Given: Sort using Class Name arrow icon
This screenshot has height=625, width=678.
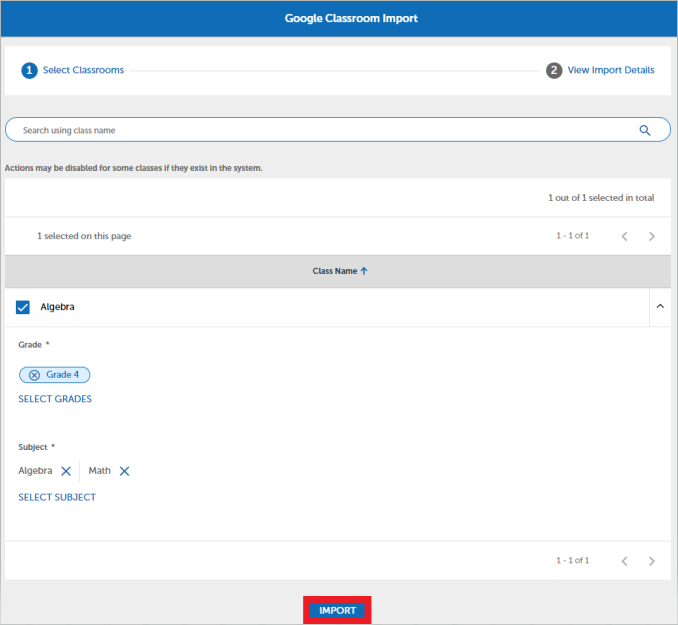Looking at the screenshot, I should click(364, 271).
